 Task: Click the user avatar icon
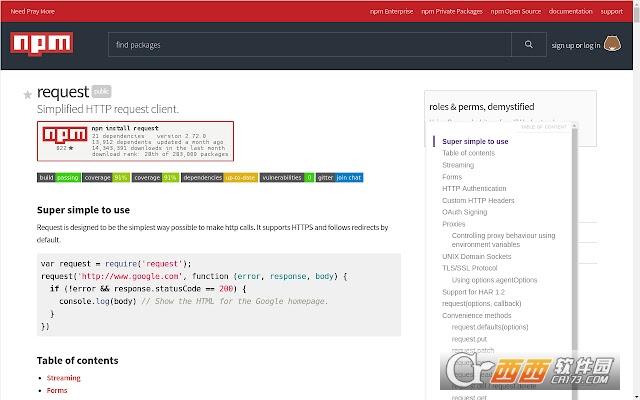pyautogui.click(x=612, y=44)
